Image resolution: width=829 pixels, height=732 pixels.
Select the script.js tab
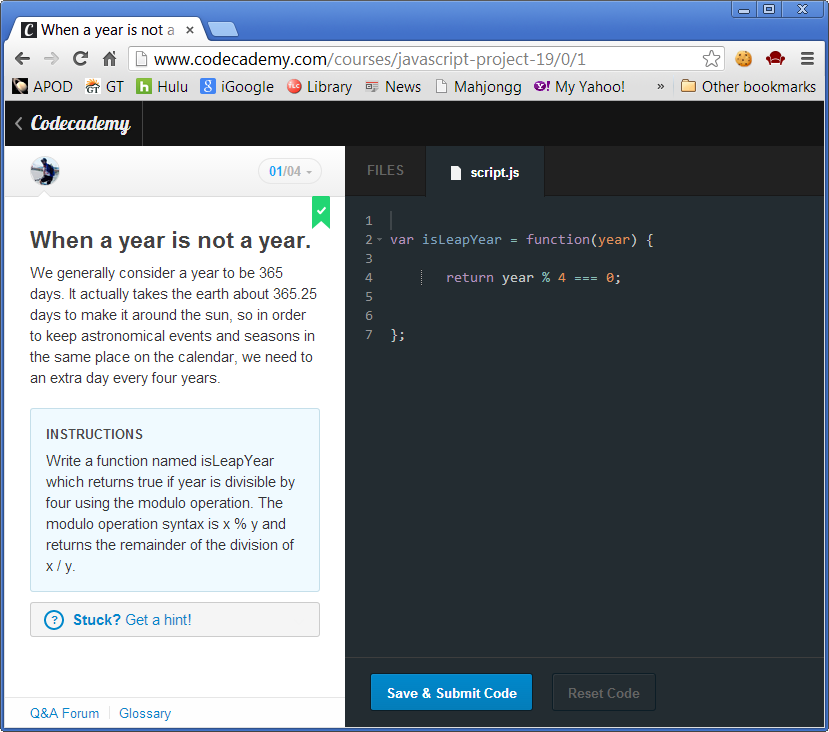click(x=495, y=171)
